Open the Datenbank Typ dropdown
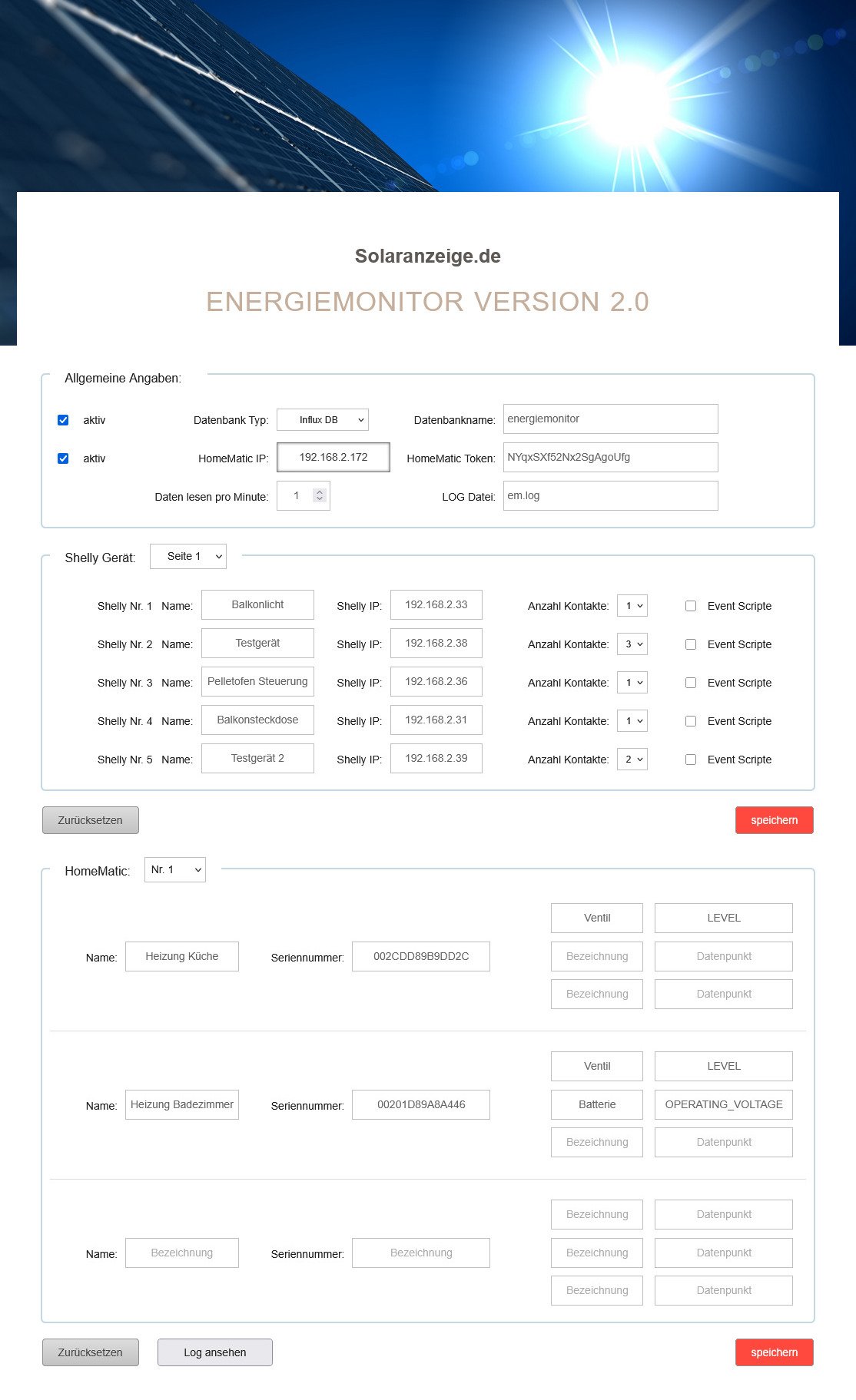The width and height of the screenshot is (856, 1400). tap(322, 420)
